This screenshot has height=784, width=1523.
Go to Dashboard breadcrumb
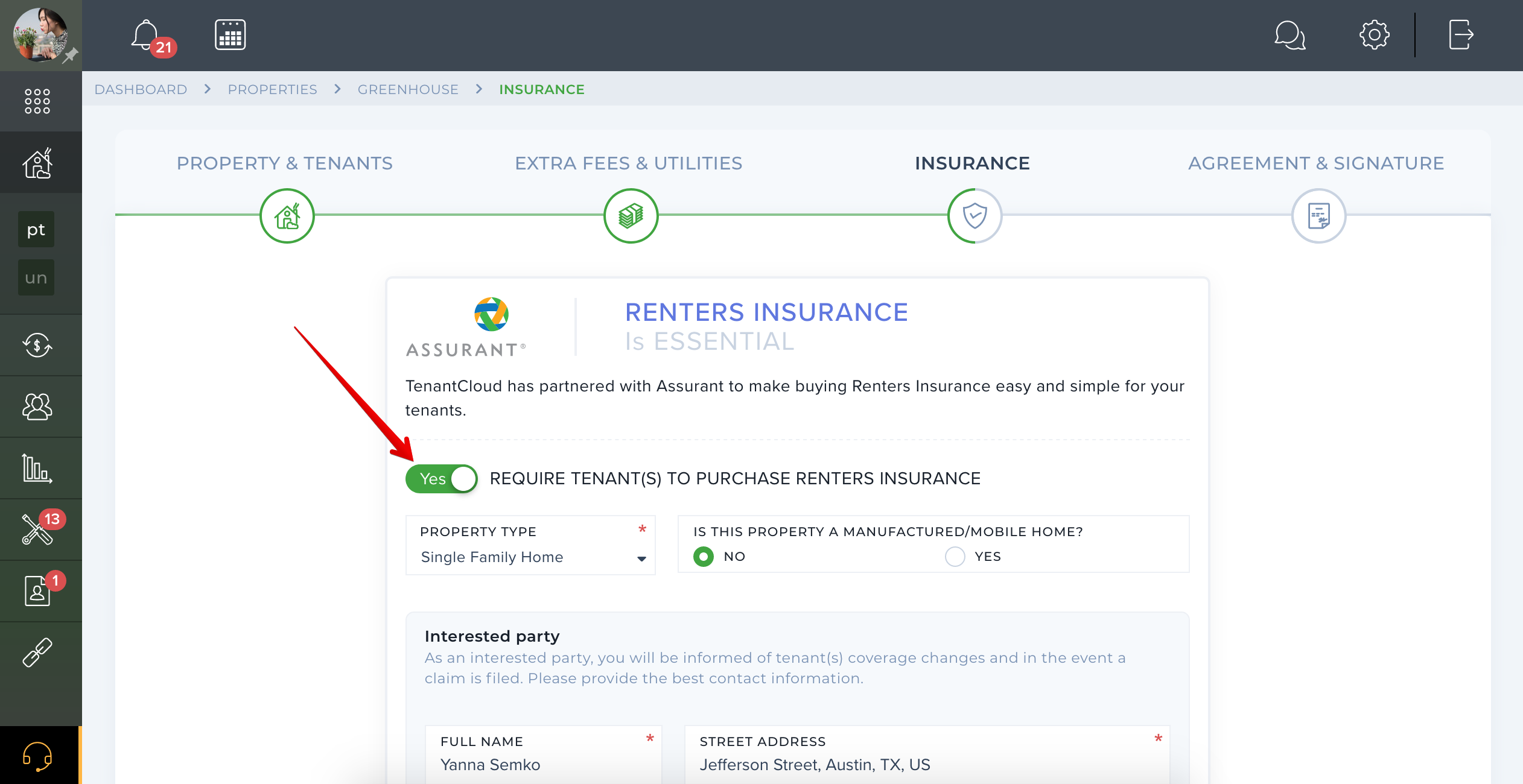pyautogui.click(x=141, y=89)
